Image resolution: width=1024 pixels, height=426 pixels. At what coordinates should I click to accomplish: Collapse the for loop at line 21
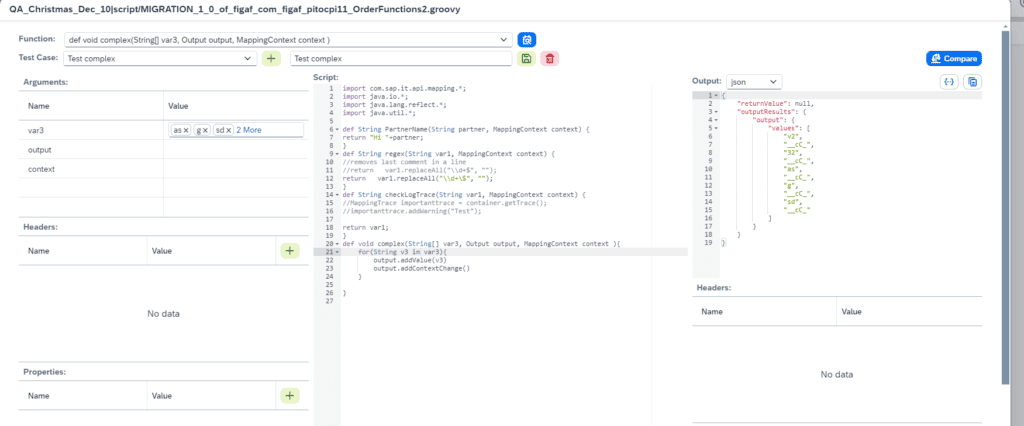[x=336, y=252]
